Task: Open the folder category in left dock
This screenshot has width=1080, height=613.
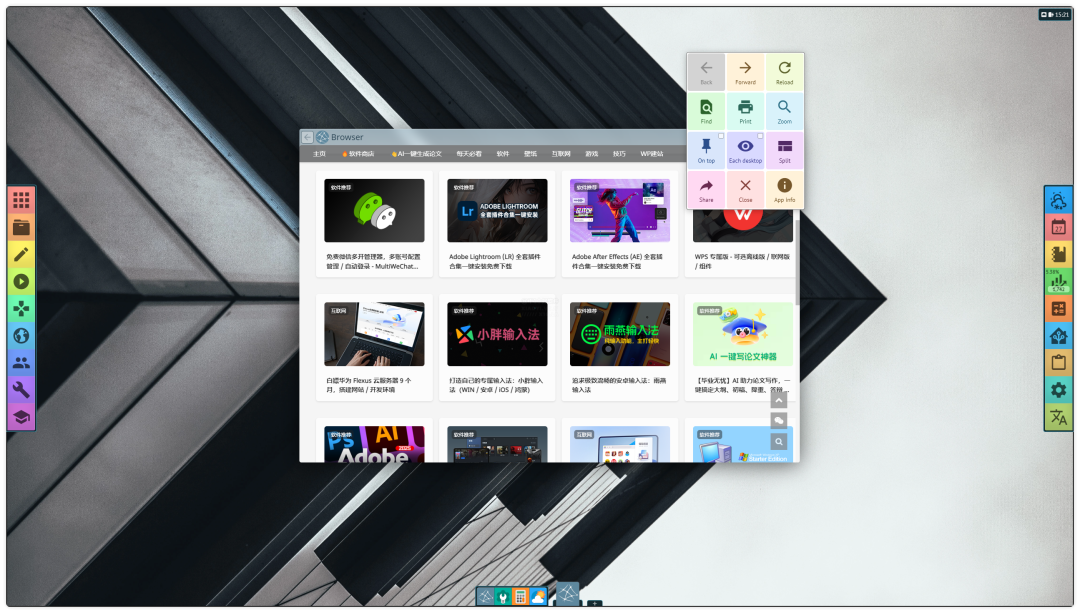Action: [21, 227]
